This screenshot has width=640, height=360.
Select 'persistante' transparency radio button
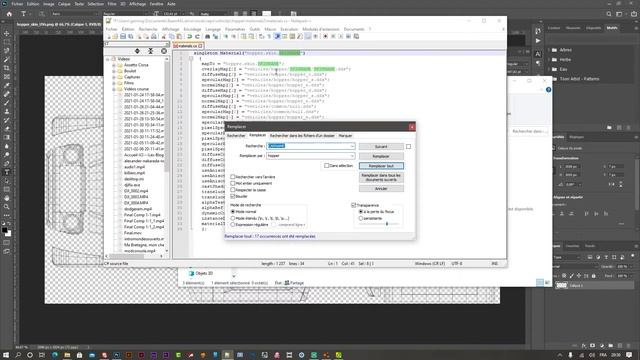tap(361, 218)
